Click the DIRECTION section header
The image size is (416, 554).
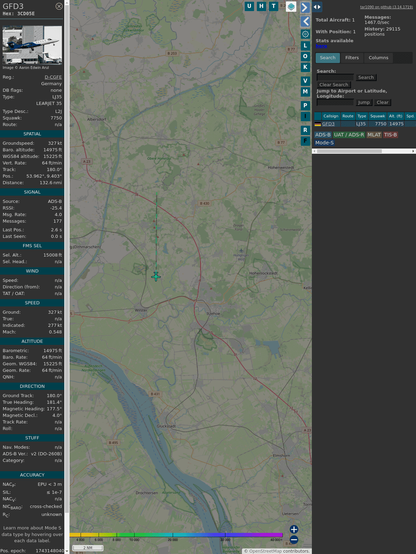point(32,386)
